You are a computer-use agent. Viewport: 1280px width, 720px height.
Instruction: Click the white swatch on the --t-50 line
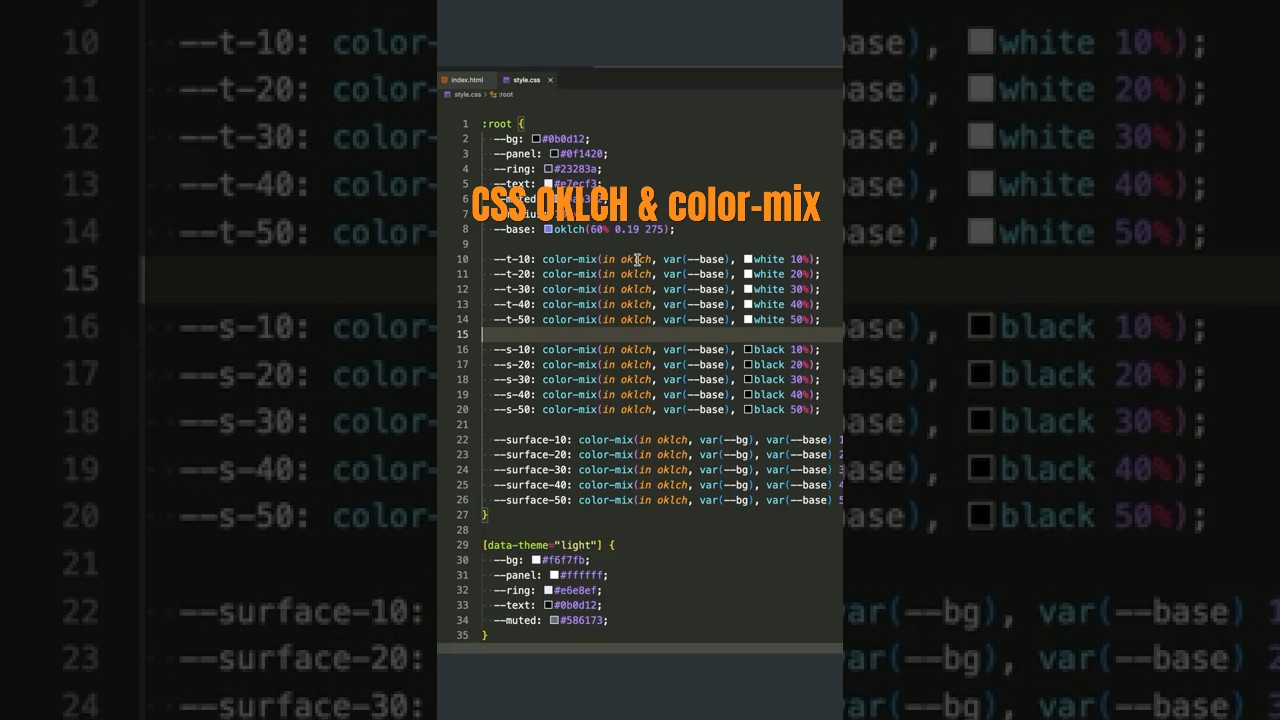tap(748, 319)
